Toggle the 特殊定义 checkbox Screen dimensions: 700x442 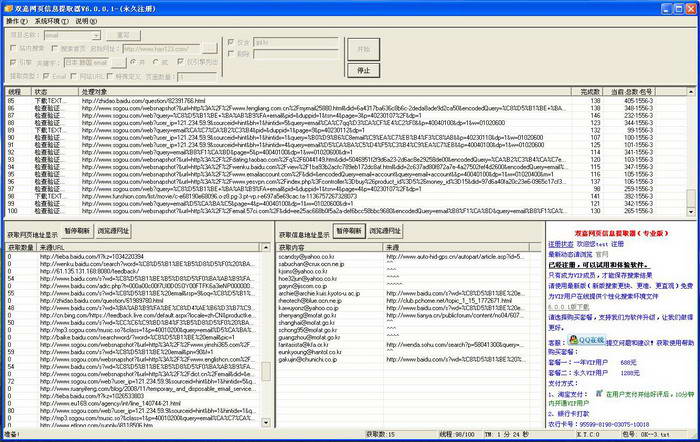(x=110, y=76)
